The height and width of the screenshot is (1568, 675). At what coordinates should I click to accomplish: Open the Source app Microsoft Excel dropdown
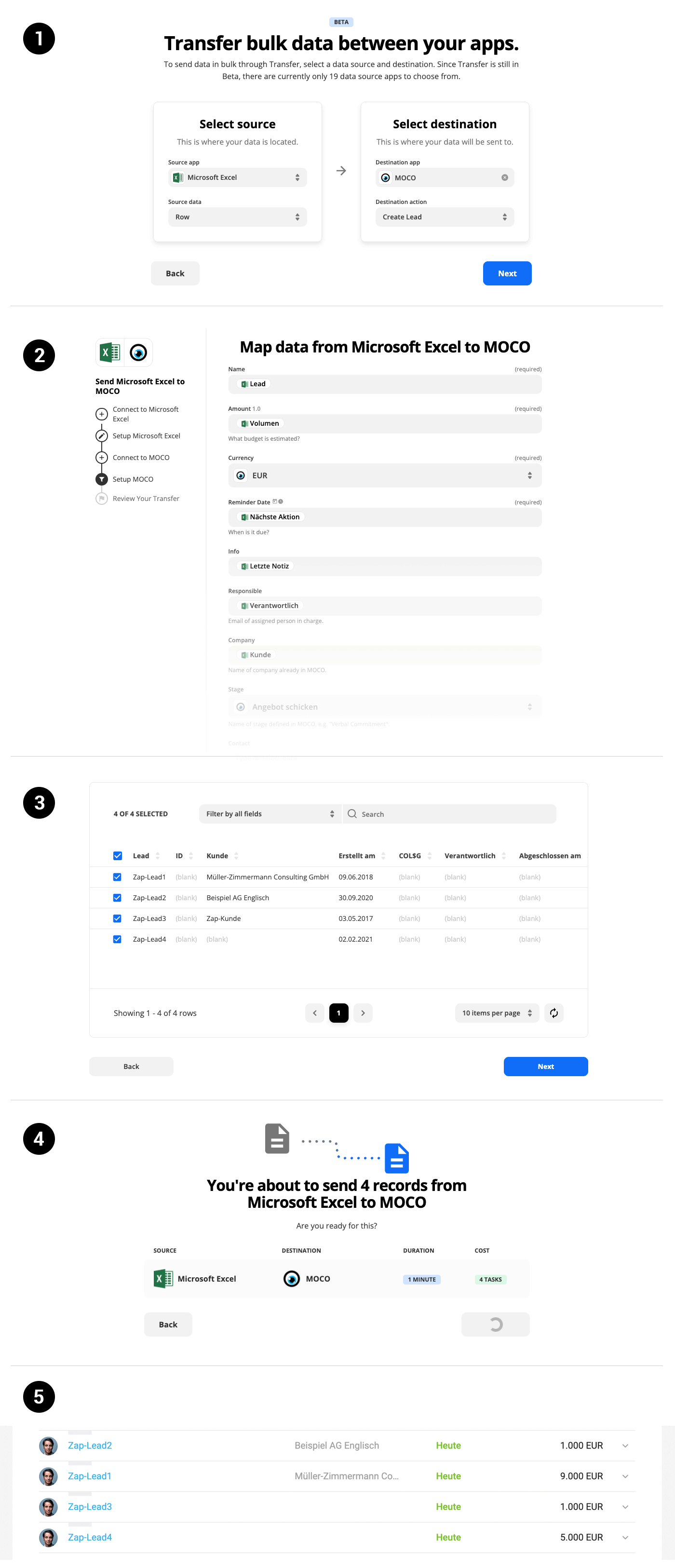[237, 177]
